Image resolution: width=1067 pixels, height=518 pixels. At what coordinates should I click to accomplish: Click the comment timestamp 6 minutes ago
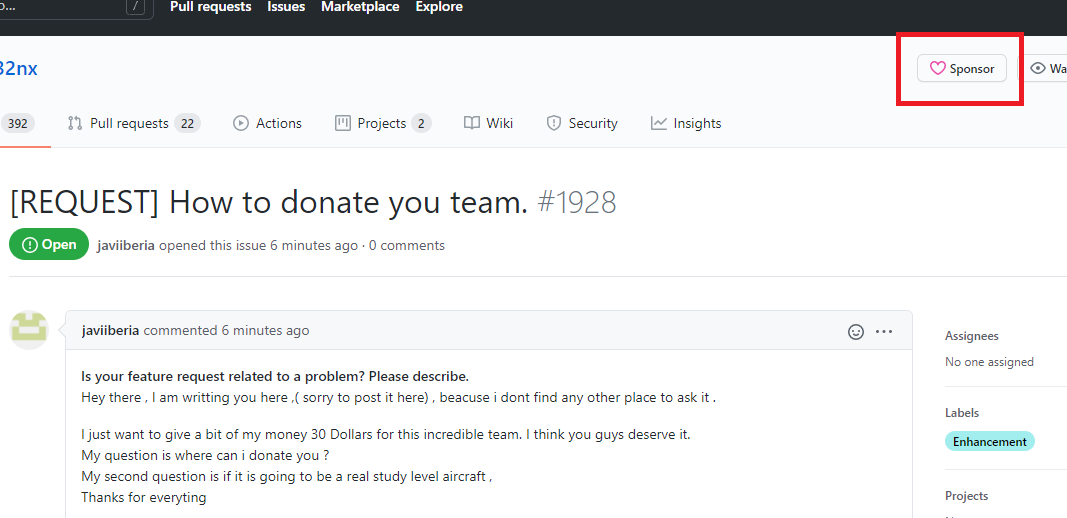pos(265,331)
